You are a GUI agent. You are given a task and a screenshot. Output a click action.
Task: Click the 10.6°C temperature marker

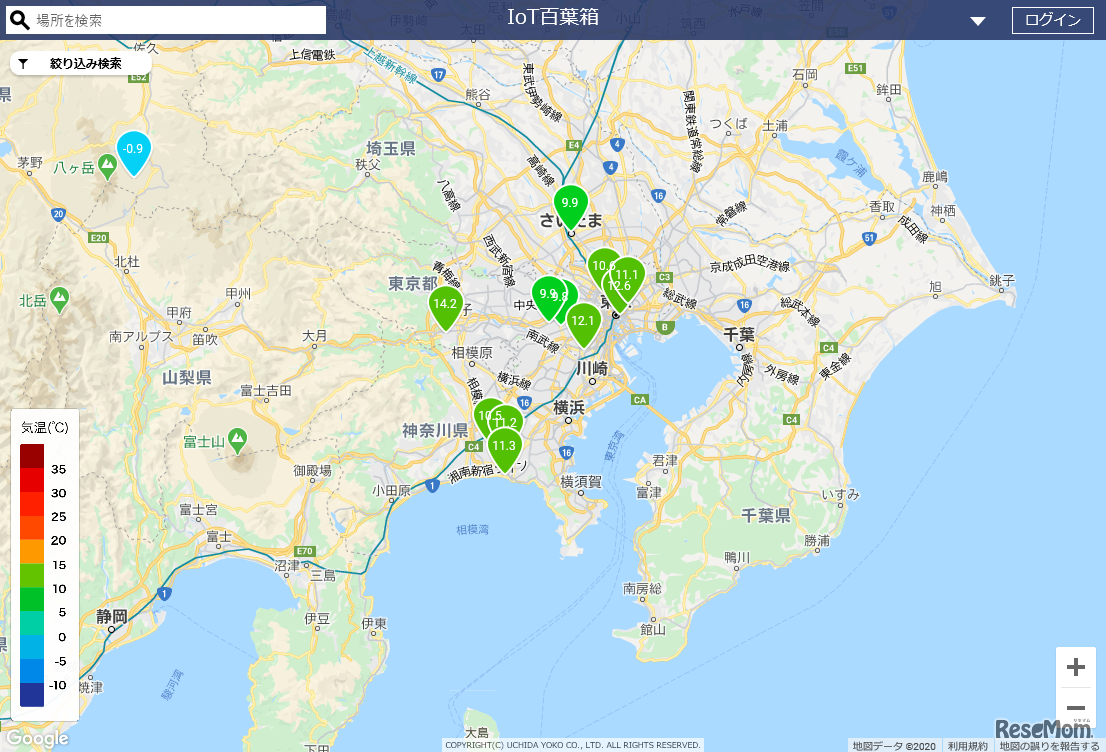click(x=601, y=265)
